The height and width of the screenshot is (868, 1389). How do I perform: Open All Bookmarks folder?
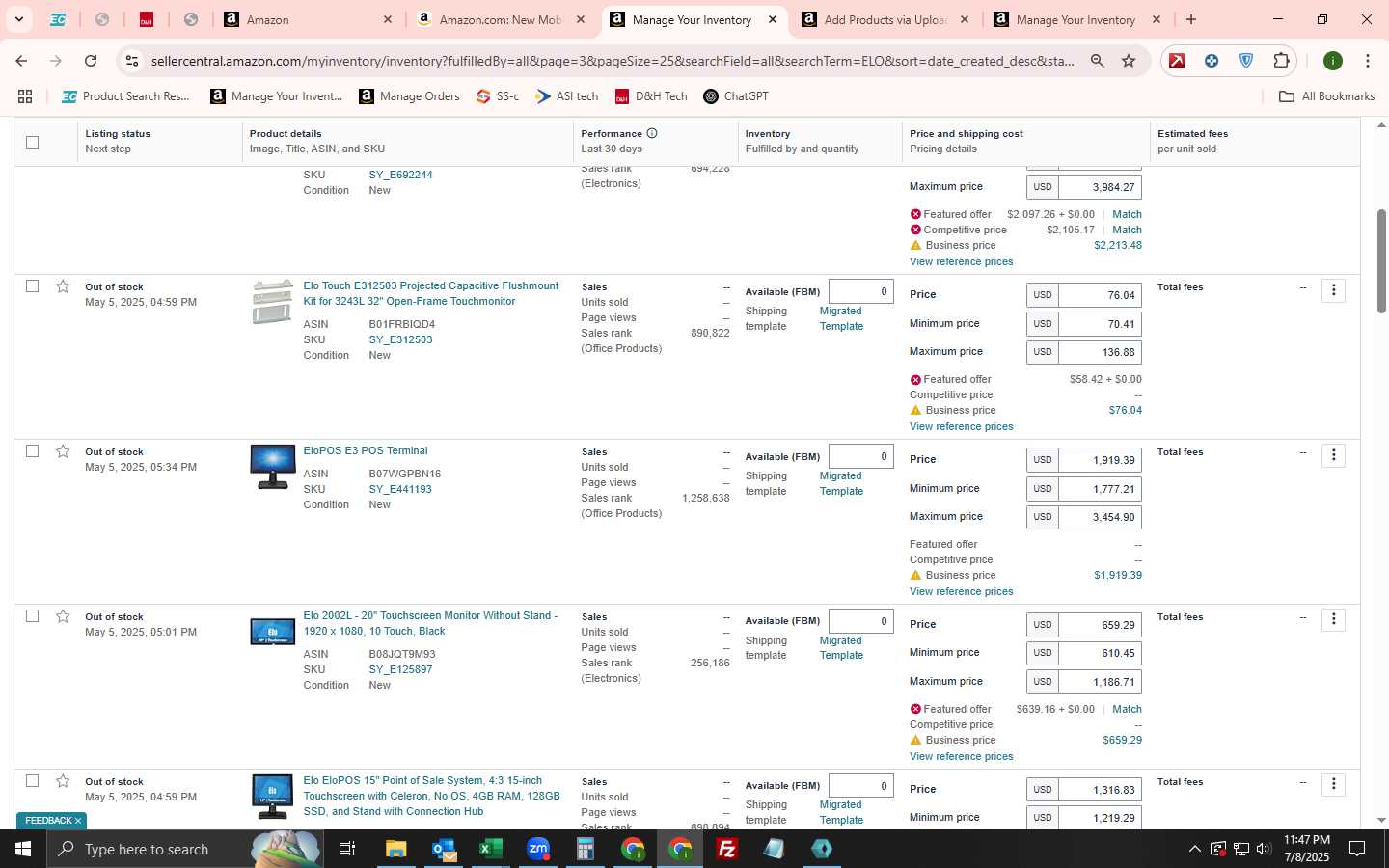1326,96
